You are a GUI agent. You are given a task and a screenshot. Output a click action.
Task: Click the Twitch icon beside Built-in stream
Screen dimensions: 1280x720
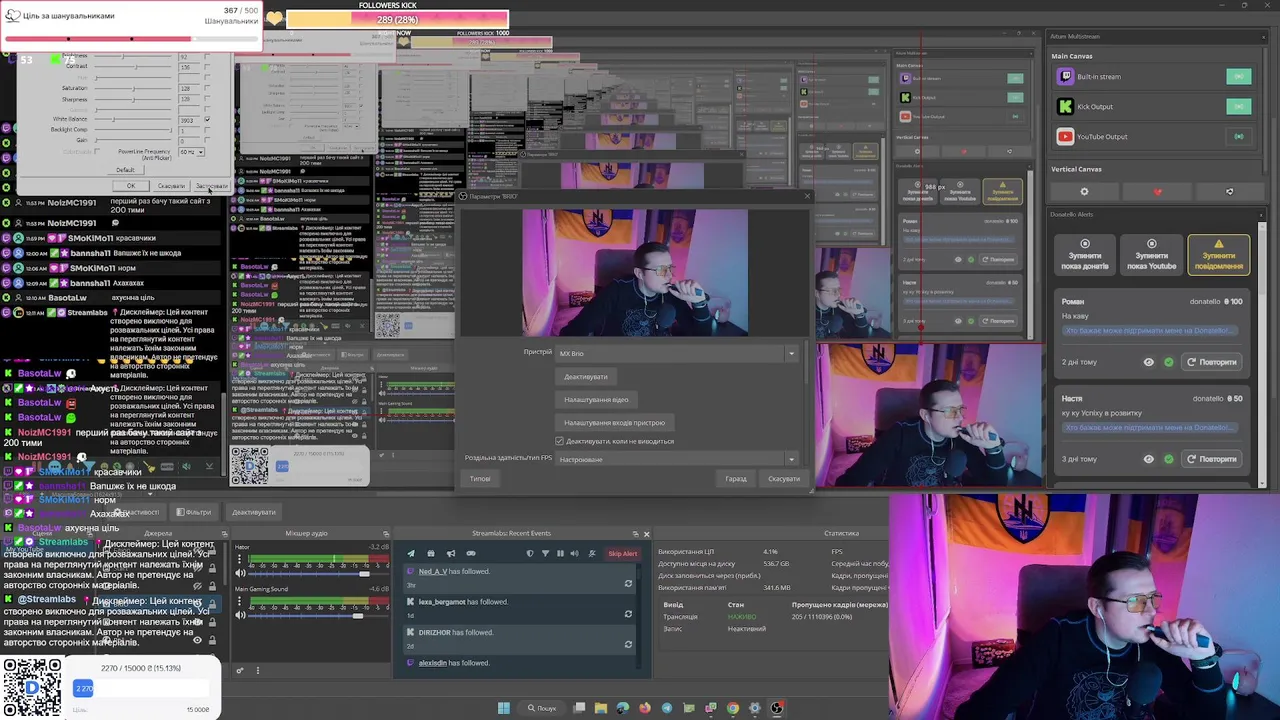(1065, 77)
